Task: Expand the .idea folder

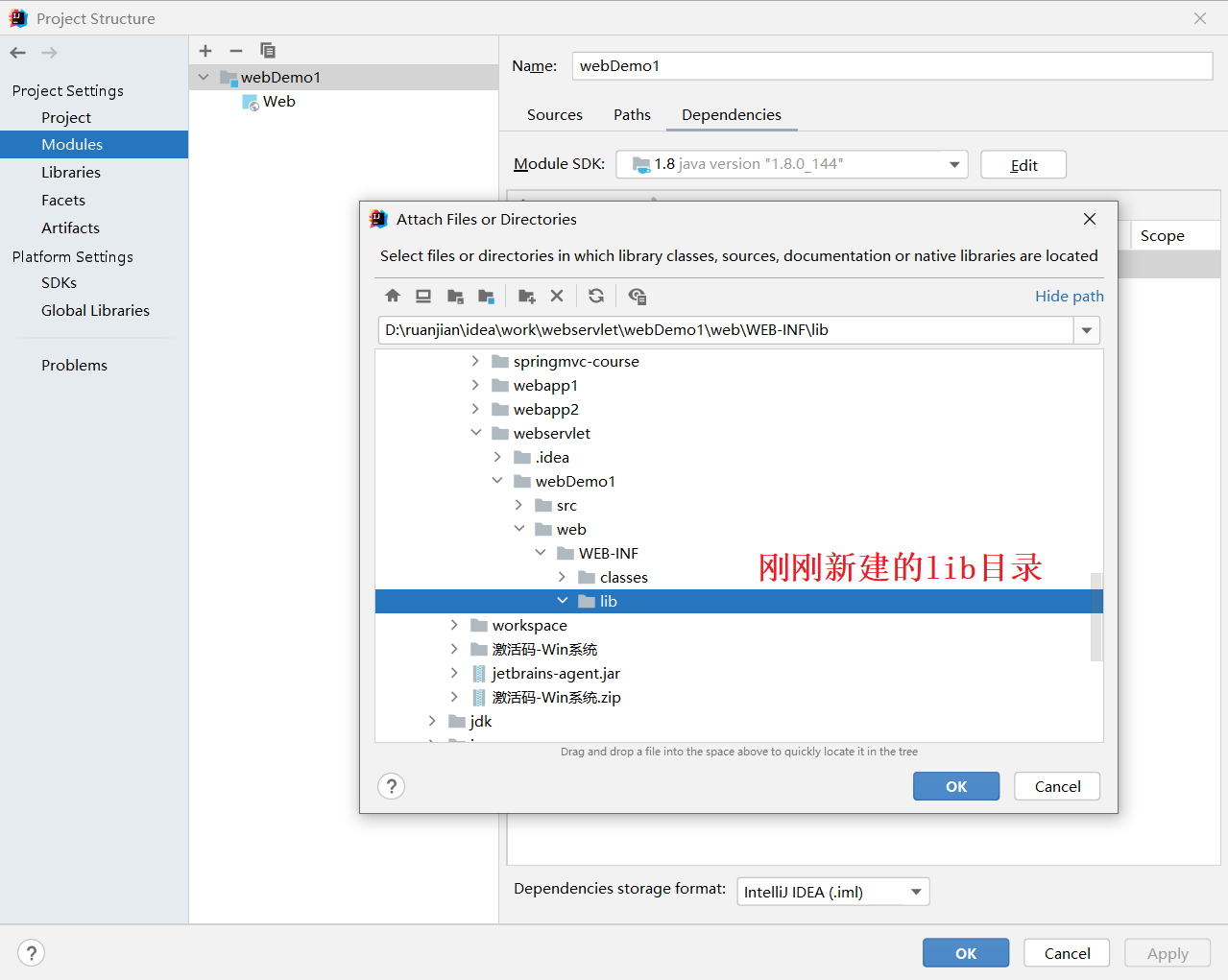Action: tap(497, 457)
